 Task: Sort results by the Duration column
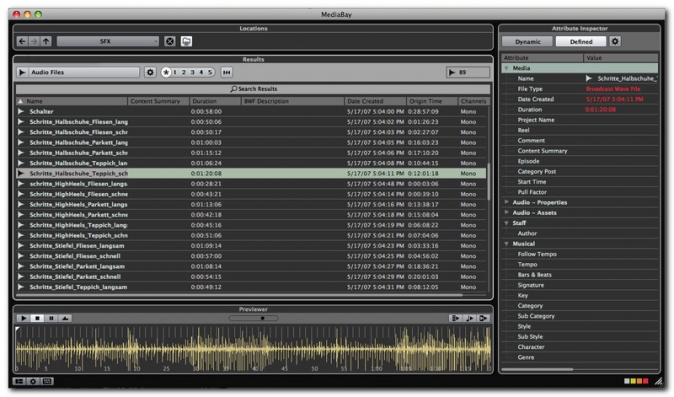(215, 101)
